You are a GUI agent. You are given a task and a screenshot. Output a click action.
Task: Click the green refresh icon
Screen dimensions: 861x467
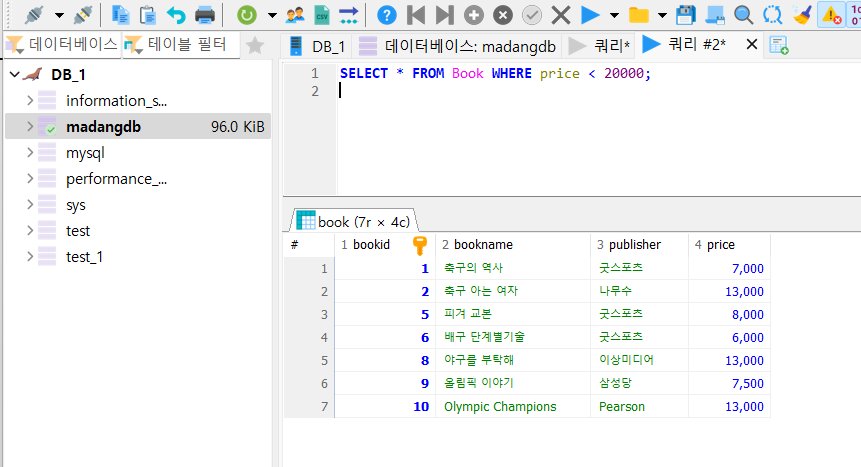247,15
